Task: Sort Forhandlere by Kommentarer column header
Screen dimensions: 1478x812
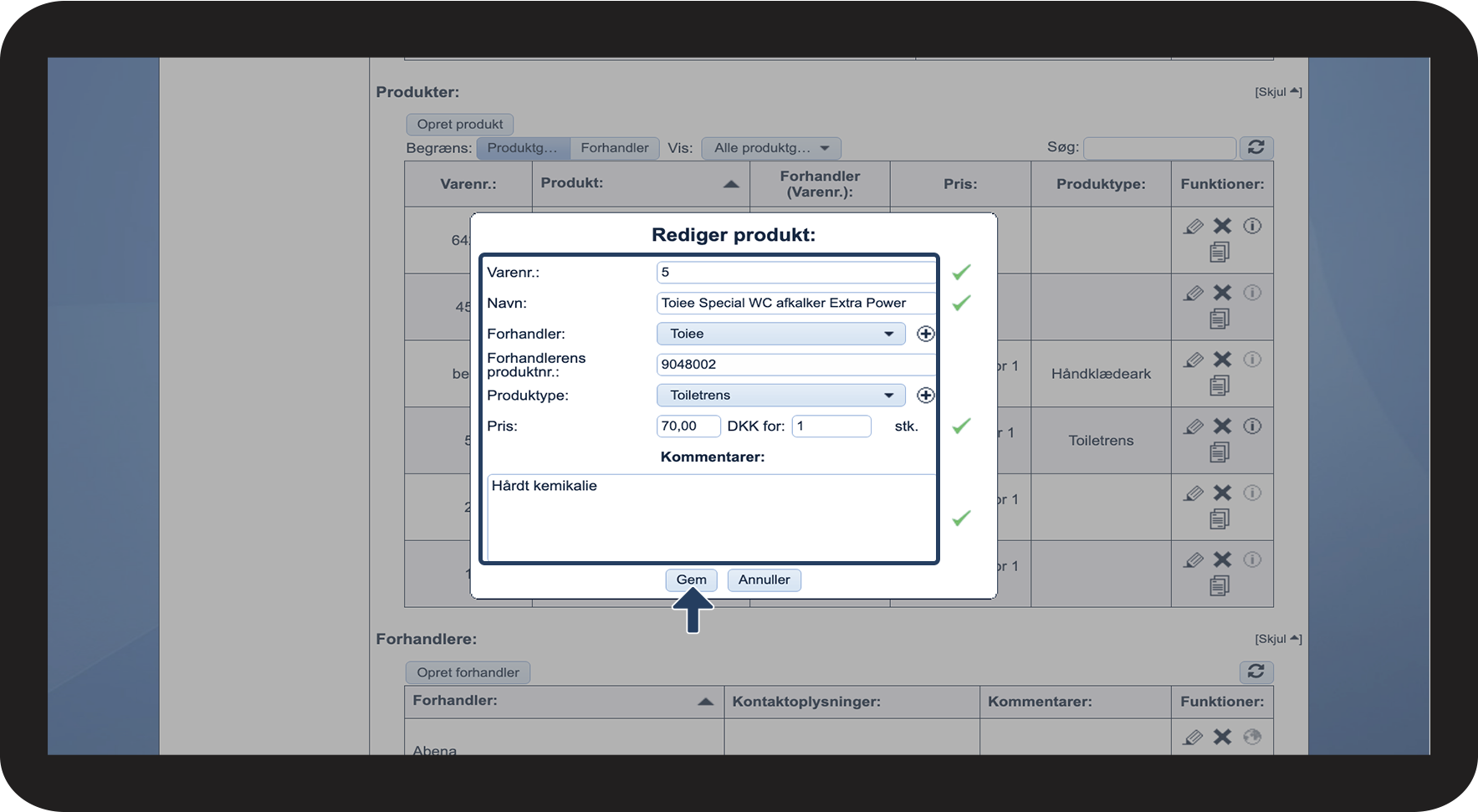Action: tap(1075, 702)
